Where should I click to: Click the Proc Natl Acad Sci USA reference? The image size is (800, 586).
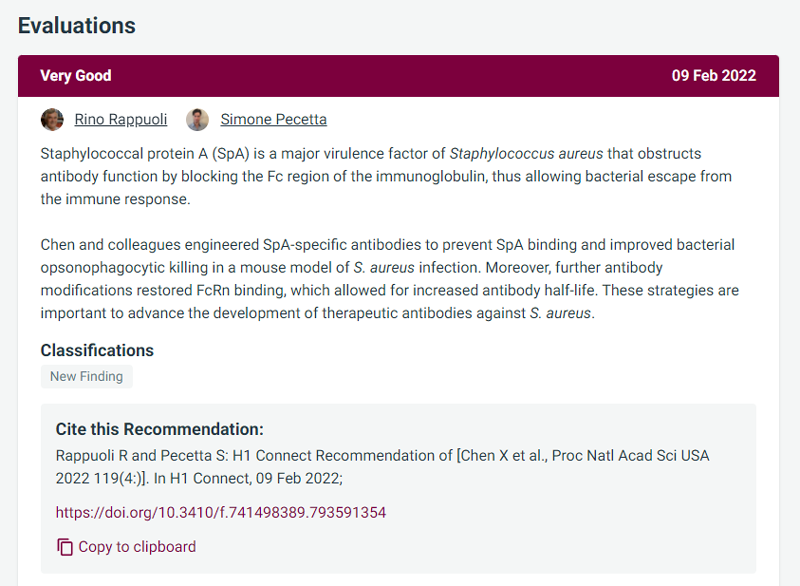pyautogui.click(x=631, y=455)
